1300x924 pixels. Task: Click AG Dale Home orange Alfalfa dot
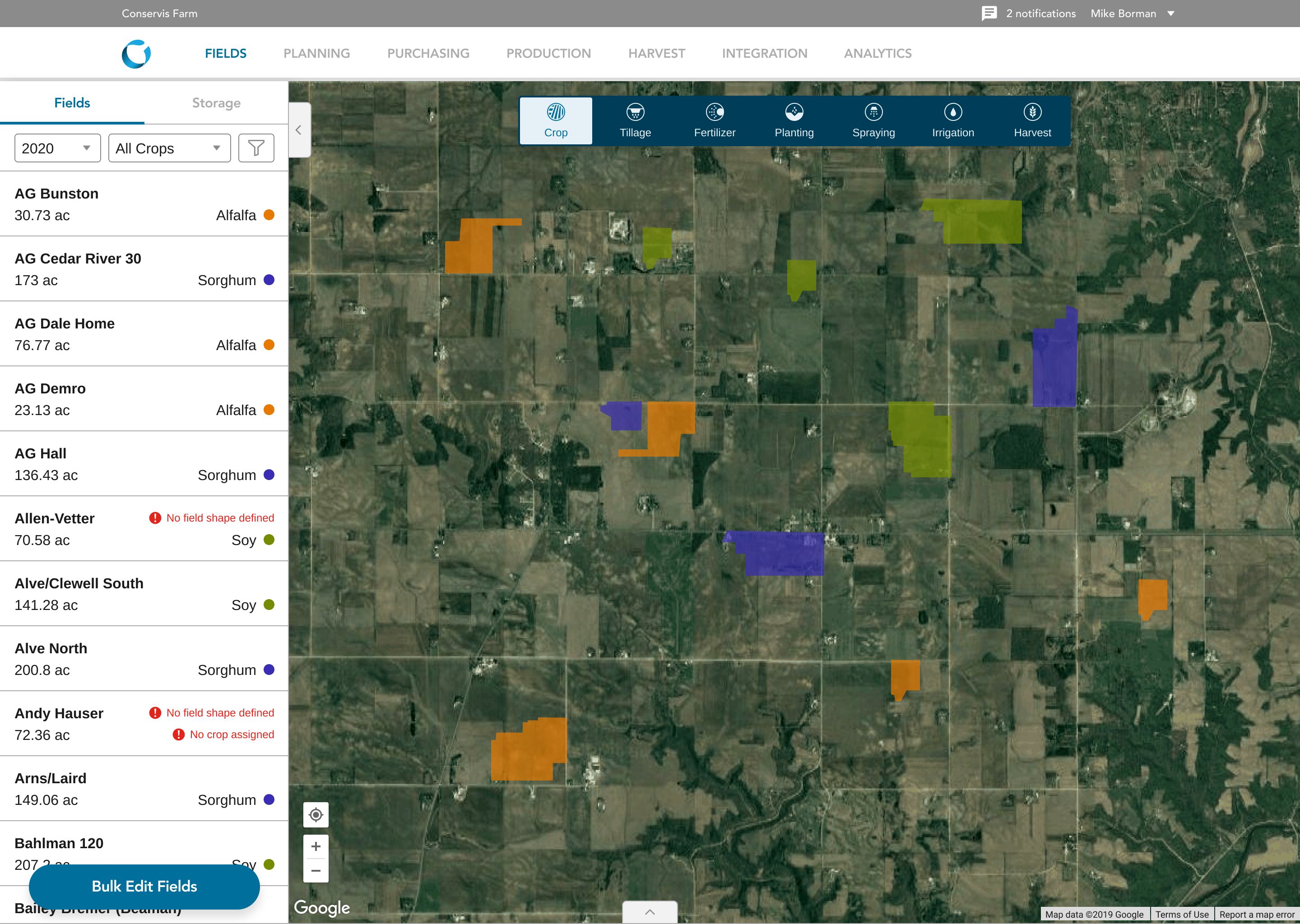coord(269,345)
